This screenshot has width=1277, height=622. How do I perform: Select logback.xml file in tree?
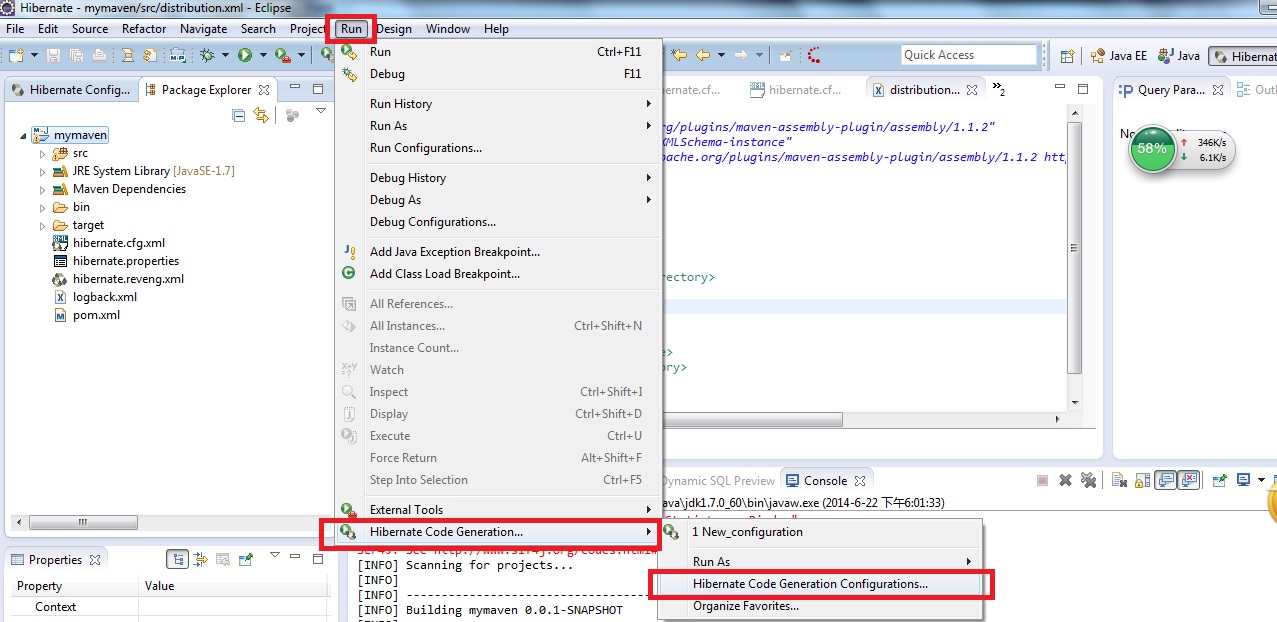point(104,297)
